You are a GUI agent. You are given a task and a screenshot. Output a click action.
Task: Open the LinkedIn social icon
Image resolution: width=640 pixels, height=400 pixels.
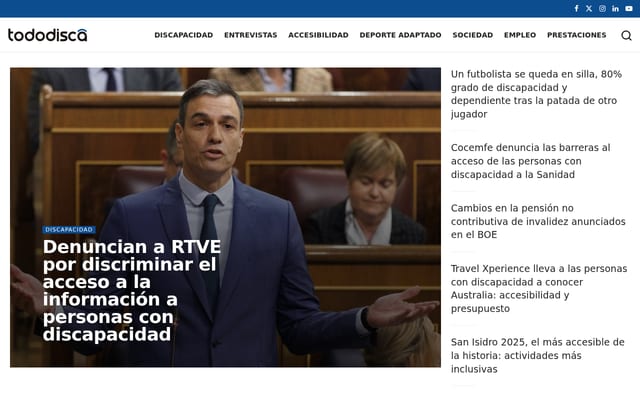[x=616, y=9]
